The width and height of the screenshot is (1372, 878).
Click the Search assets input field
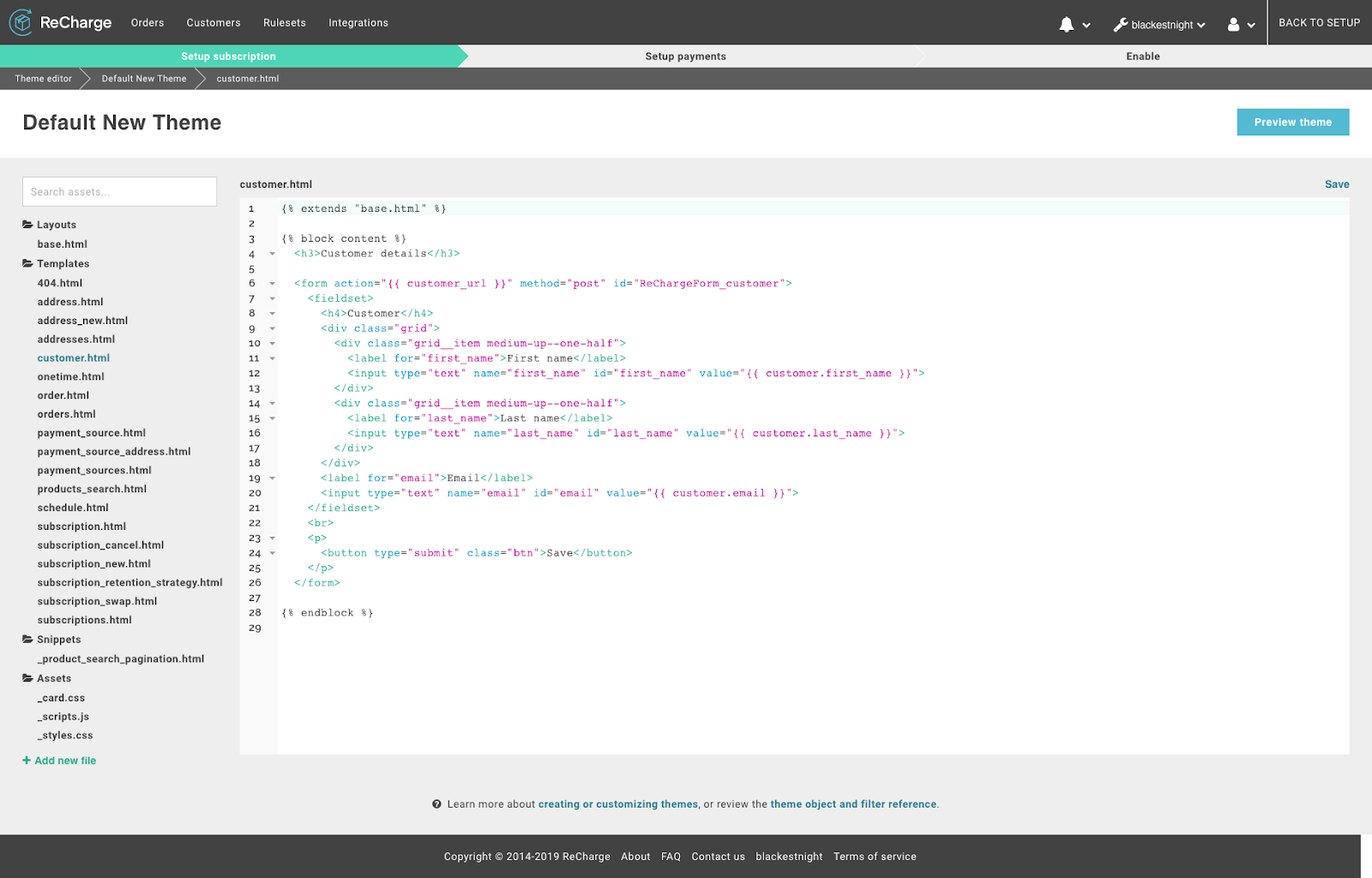point(119,191)
